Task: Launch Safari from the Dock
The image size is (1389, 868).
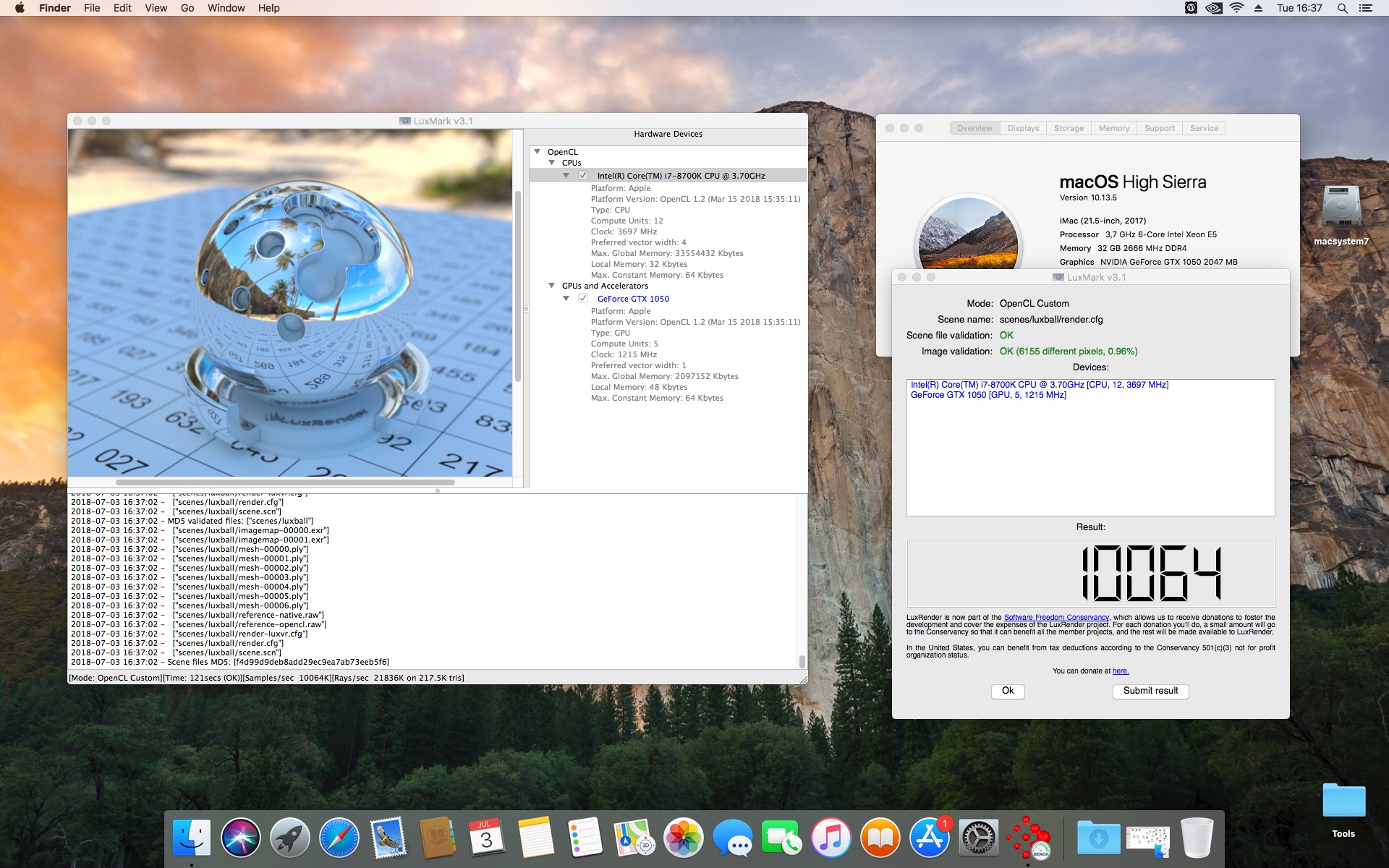Action: pos(339,838)
